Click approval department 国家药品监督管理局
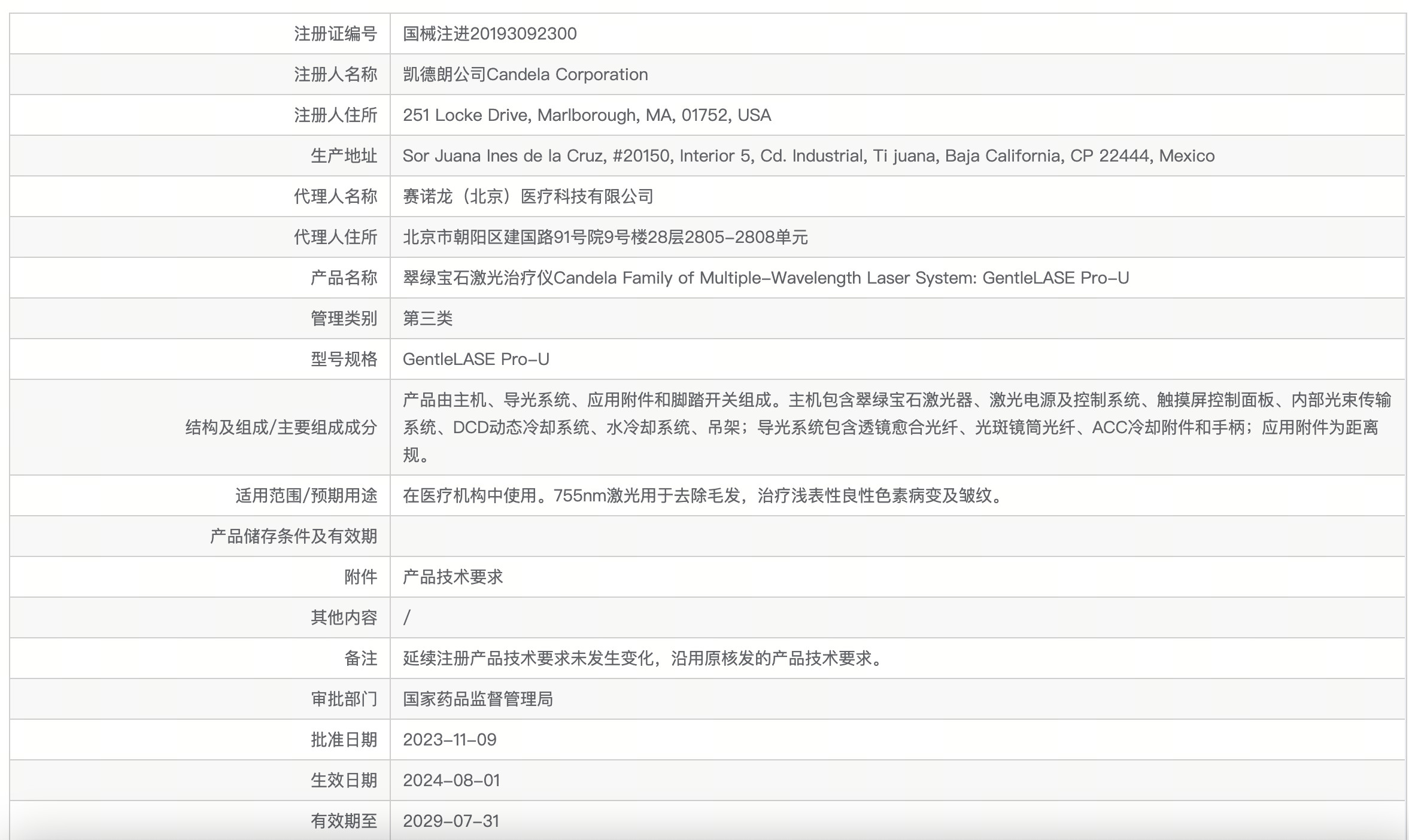The width and height of the screenshot is (1409, 840). point(478,699)
